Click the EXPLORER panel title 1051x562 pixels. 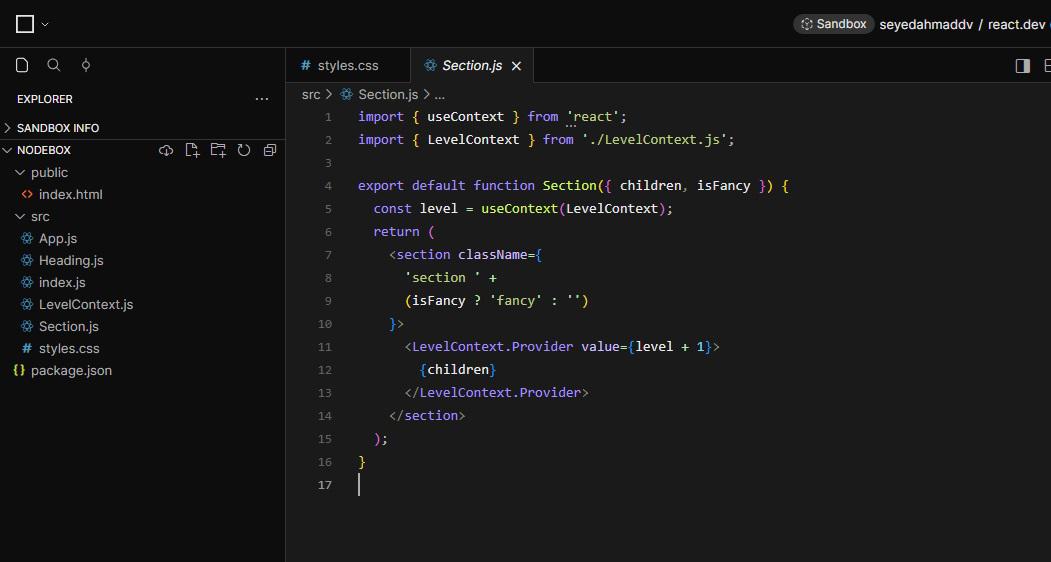45,99
